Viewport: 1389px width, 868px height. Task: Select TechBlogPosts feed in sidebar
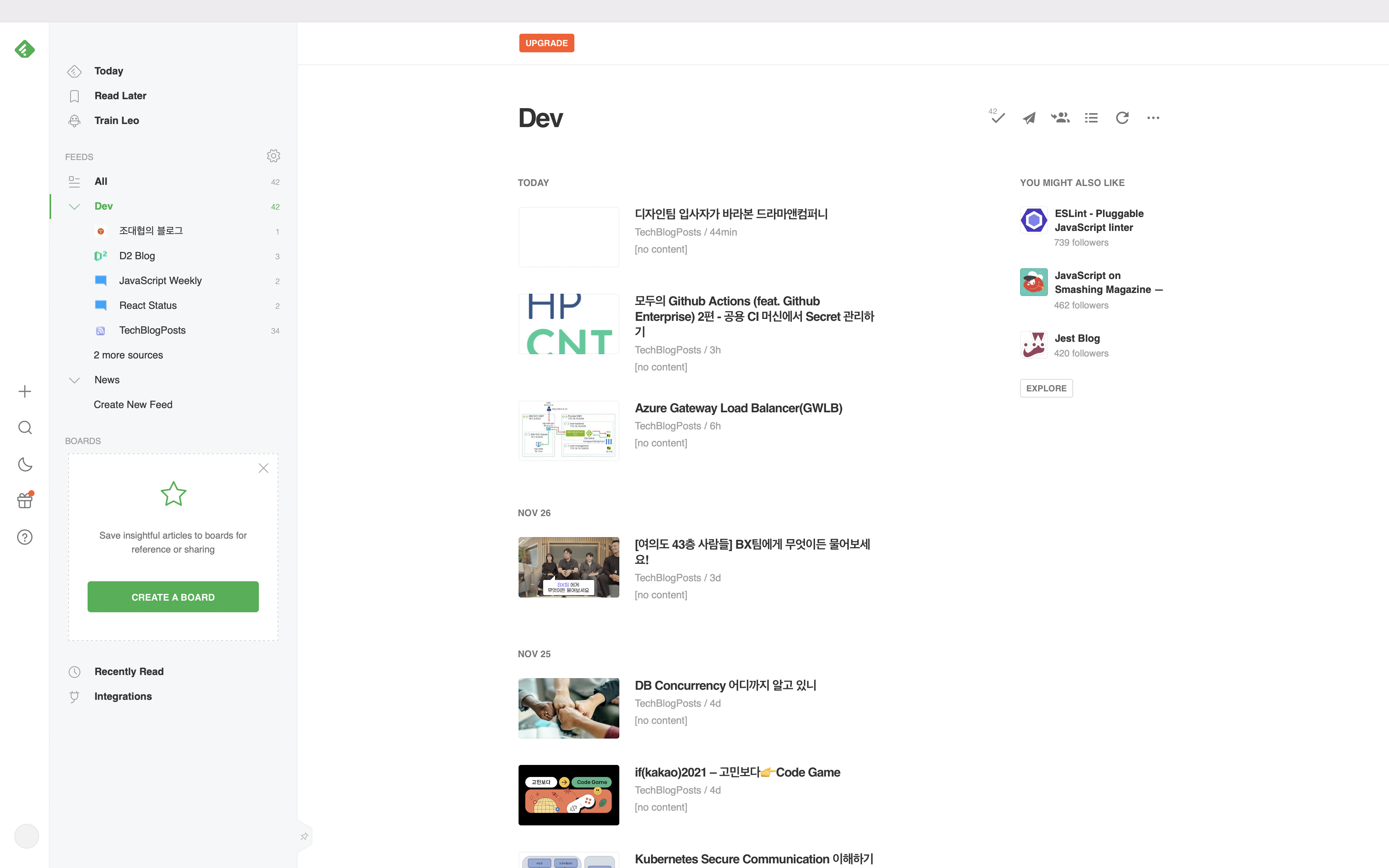click(152, 331)
